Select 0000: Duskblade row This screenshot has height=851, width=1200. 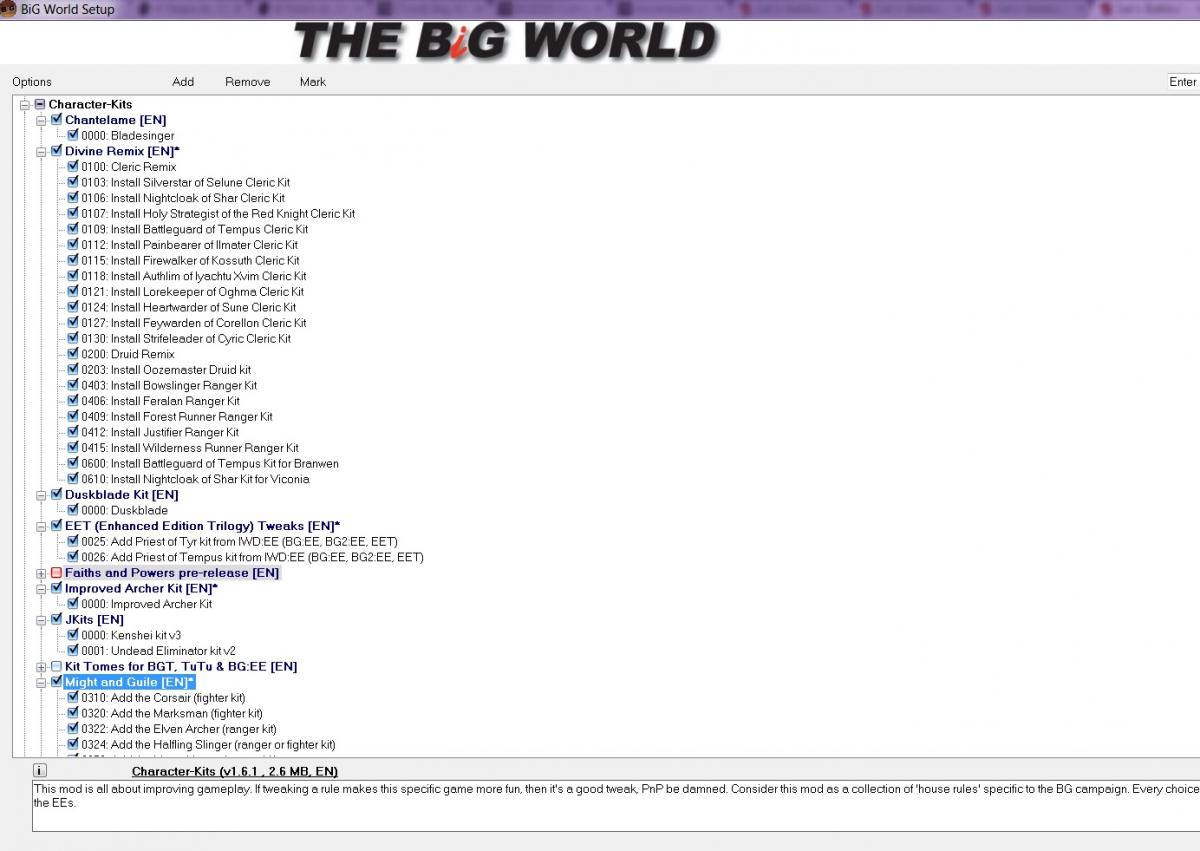[125, 510]
